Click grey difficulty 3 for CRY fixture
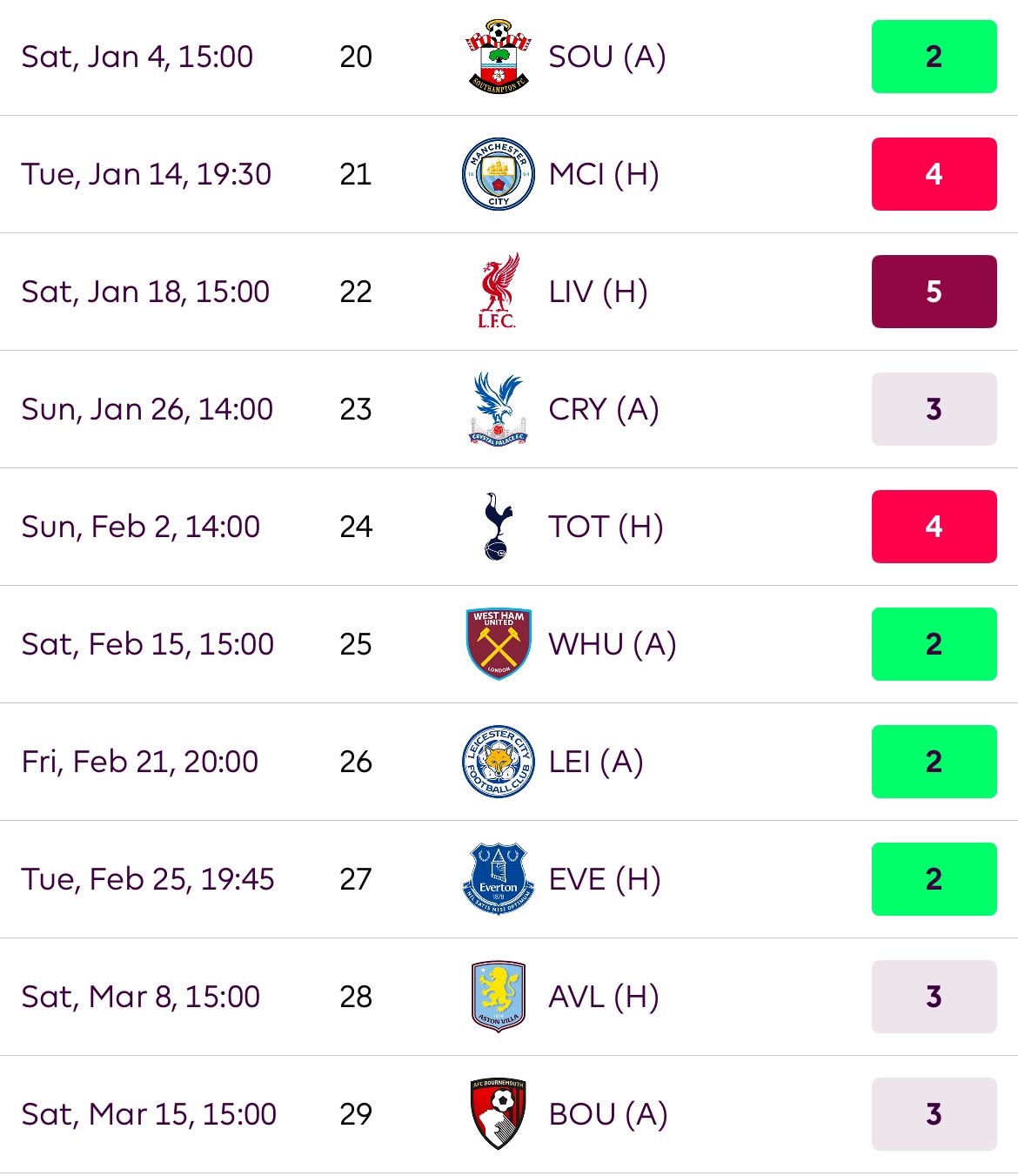 [934, 409]
